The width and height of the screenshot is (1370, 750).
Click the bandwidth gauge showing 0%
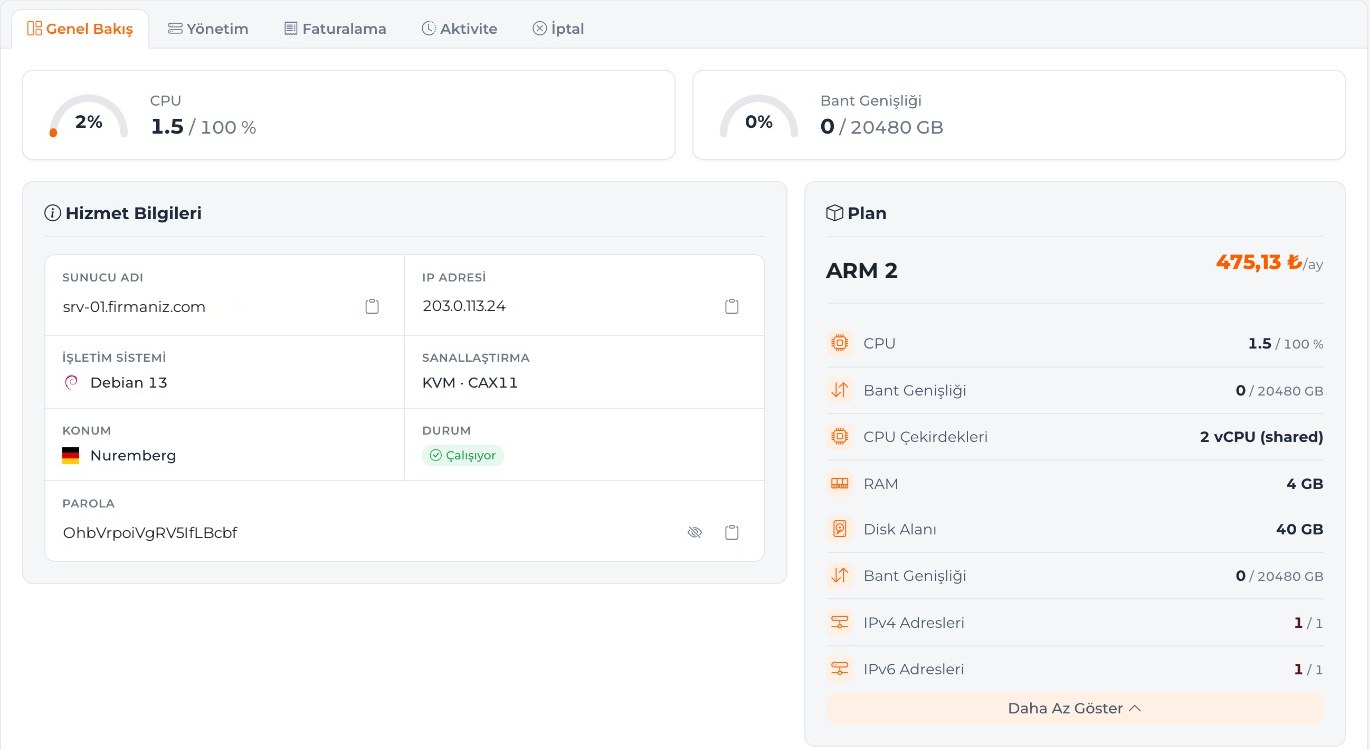pyautogui.click(x=759, y=117)
